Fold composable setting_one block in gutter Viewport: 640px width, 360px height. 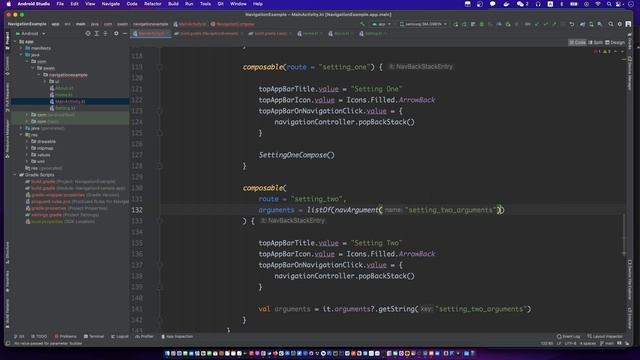point(160,67)
